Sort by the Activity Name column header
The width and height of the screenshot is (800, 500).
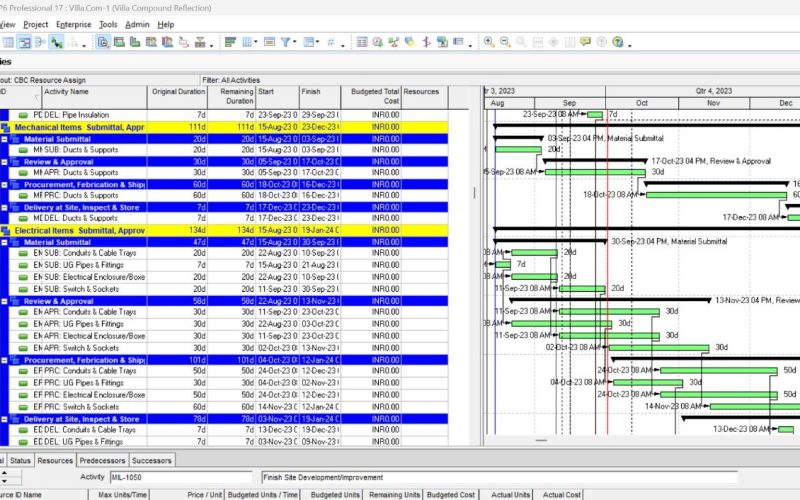pos(94,97)
